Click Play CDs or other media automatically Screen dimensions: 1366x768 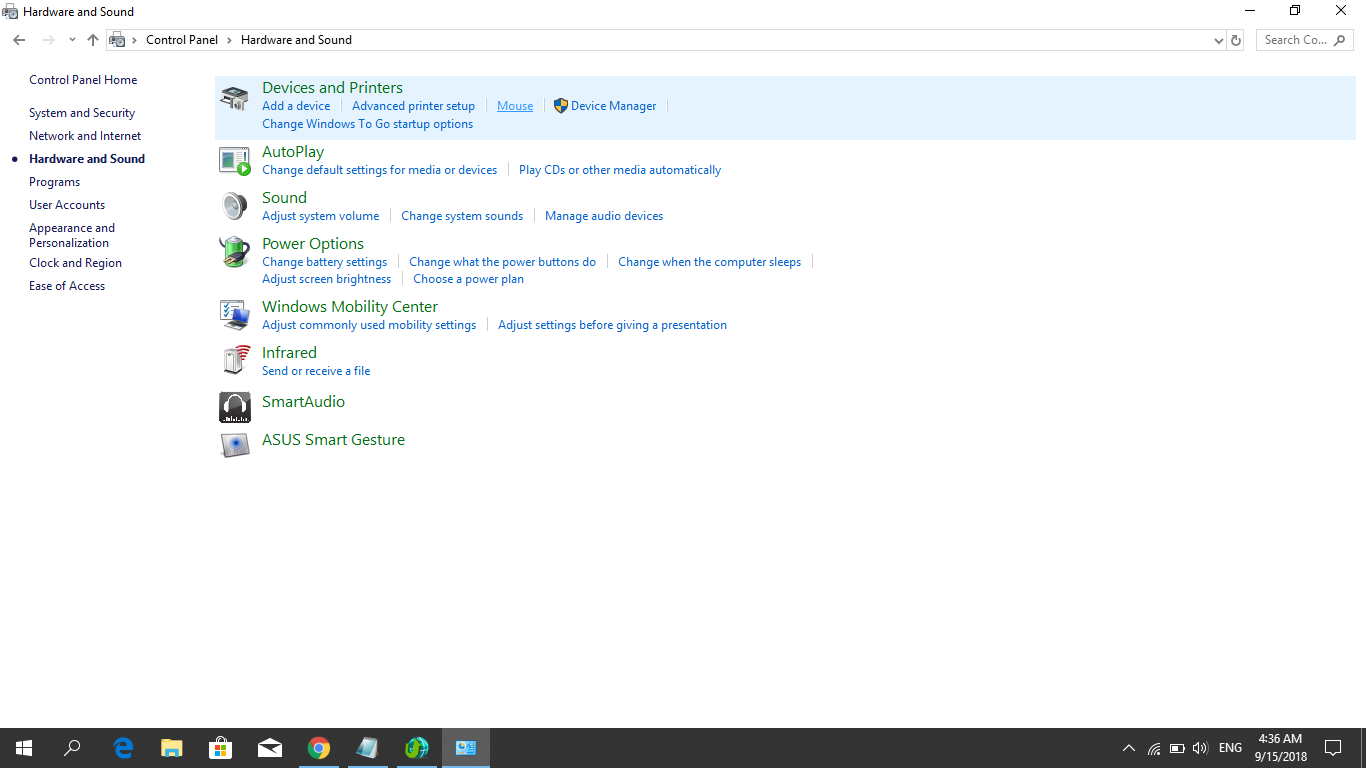tap(620, 170)
